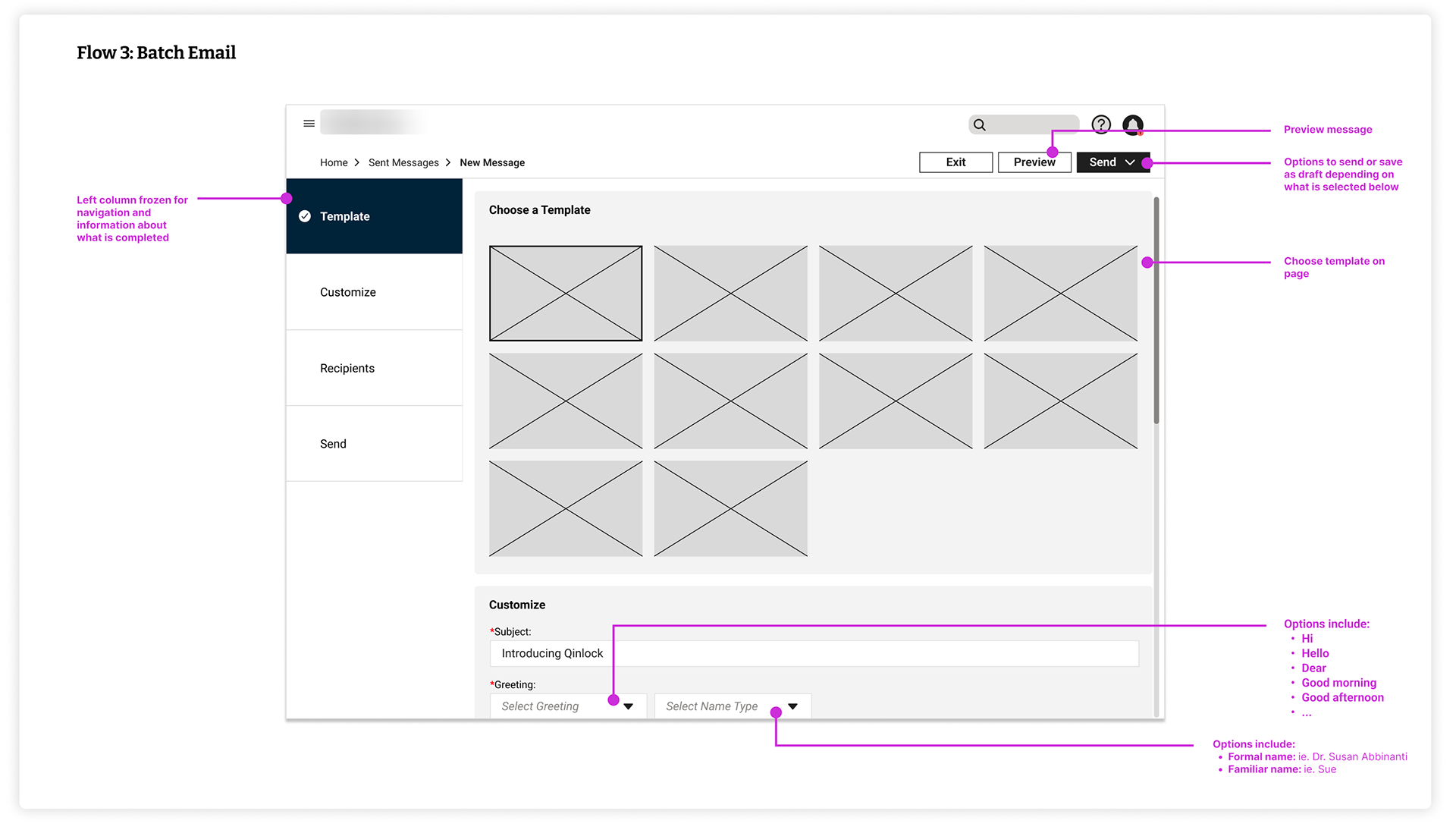Click the Subject input field

(x=814, y=653)
